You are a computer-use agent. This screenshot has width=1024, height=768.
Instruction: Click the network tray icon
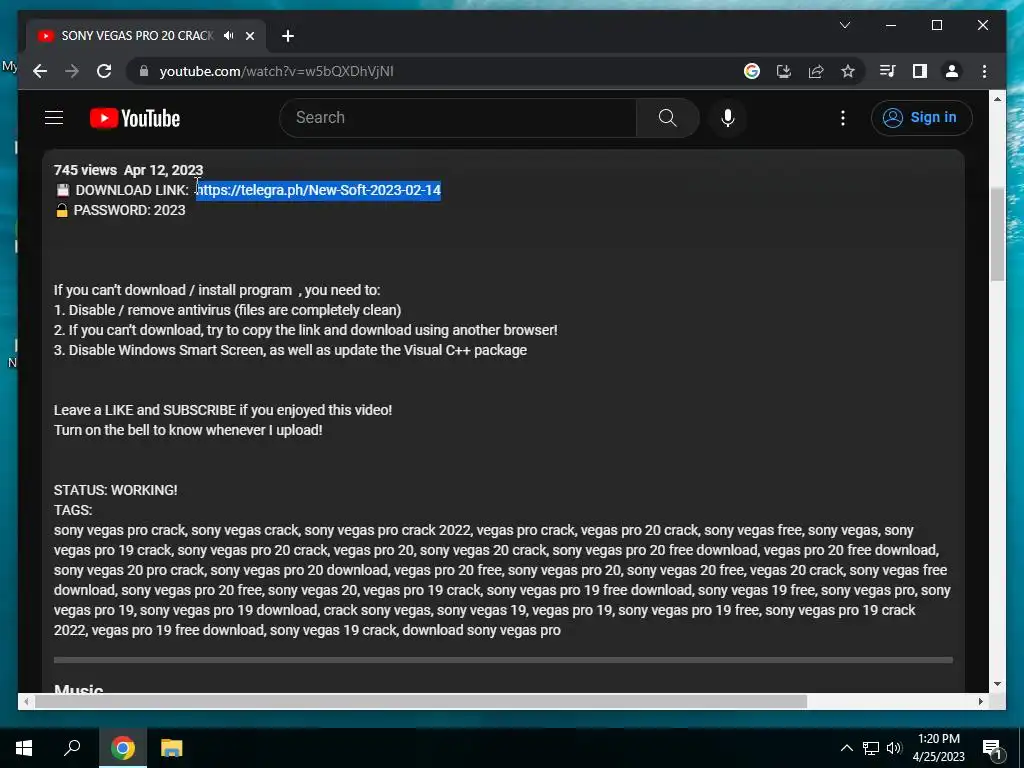[871, 748]
